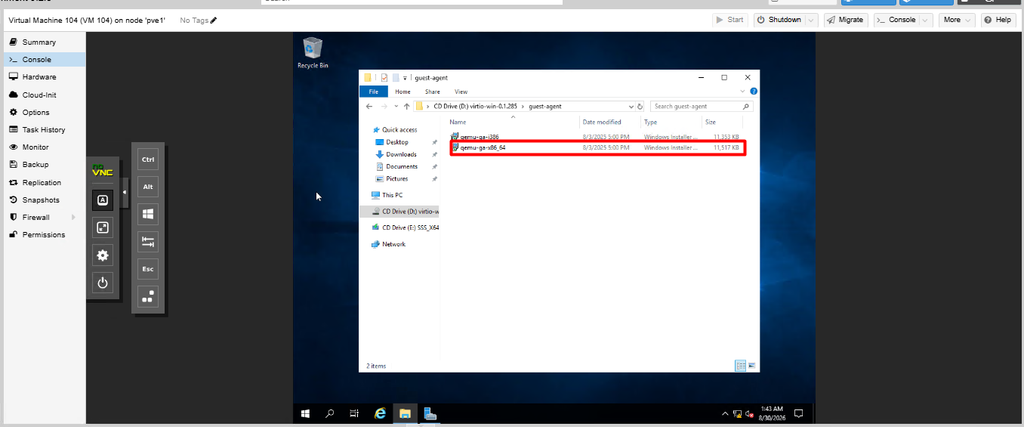Click the Shutdown button

779,20
